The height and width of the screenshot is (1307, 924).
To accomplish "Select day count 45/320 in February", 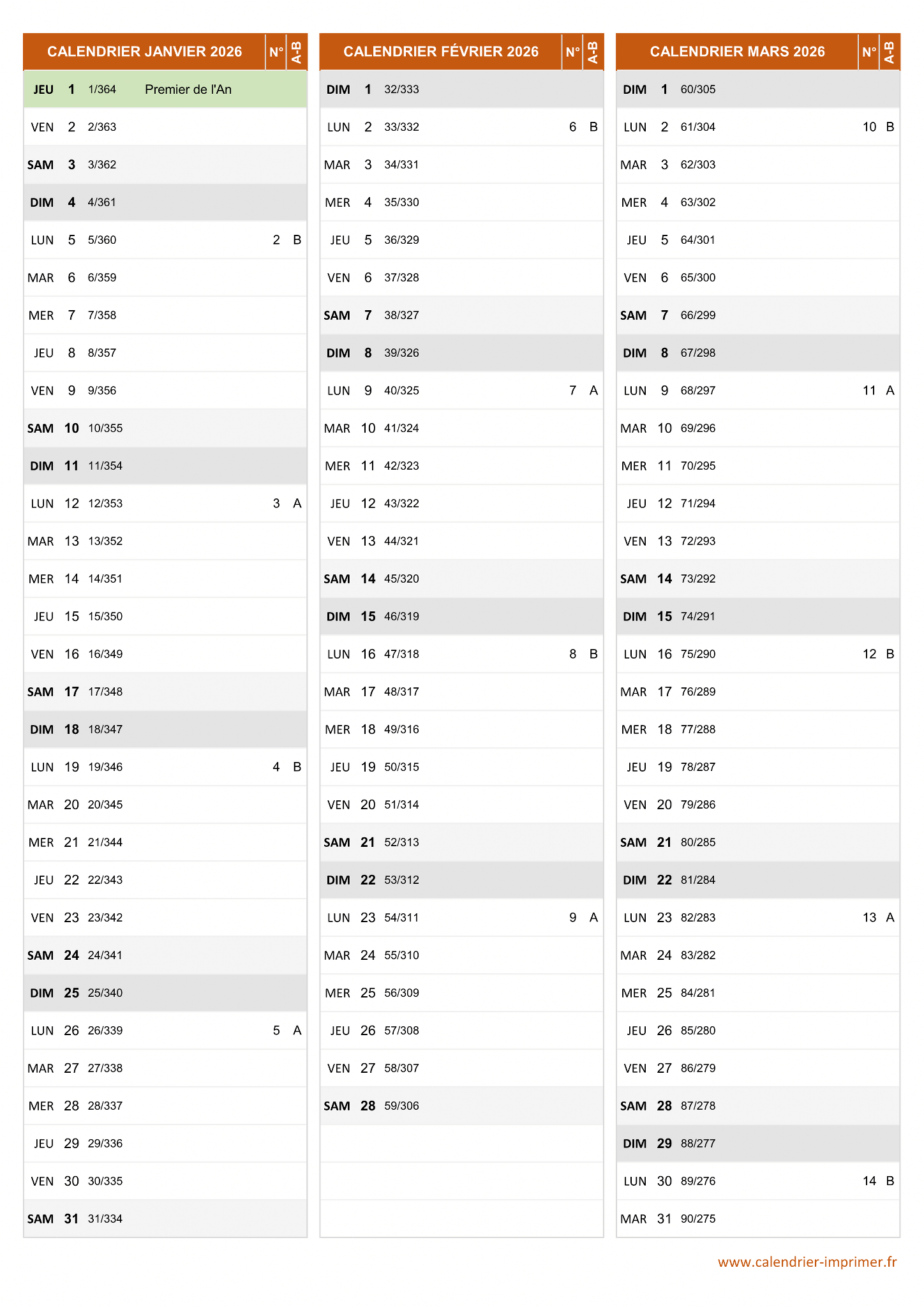I will pyautogui.click(x=401, y=579).
